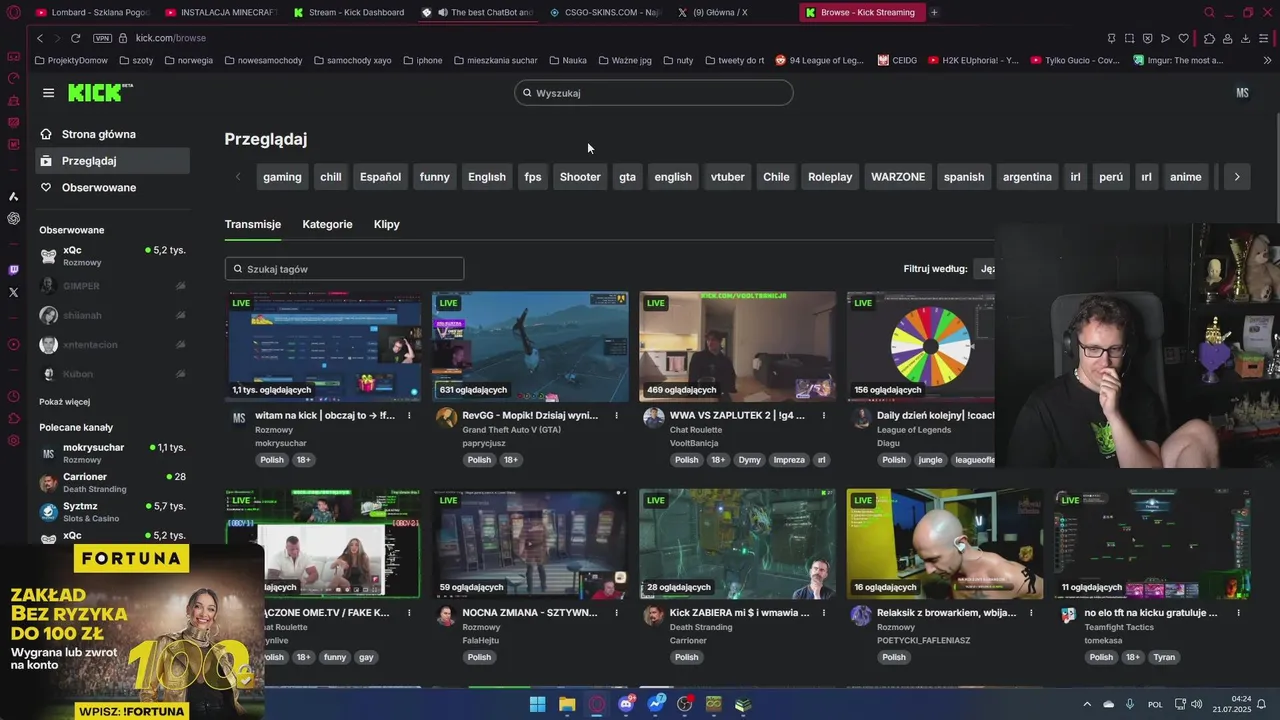Open Opera sidebar settings gear icon
The width and height of the screenshot is (1280, 720).
click(13, 440)
